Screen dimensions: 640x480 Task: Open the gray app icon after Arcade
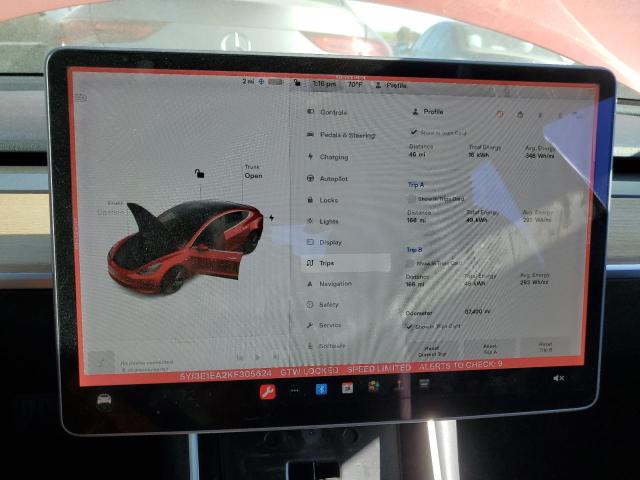point(424,383)
